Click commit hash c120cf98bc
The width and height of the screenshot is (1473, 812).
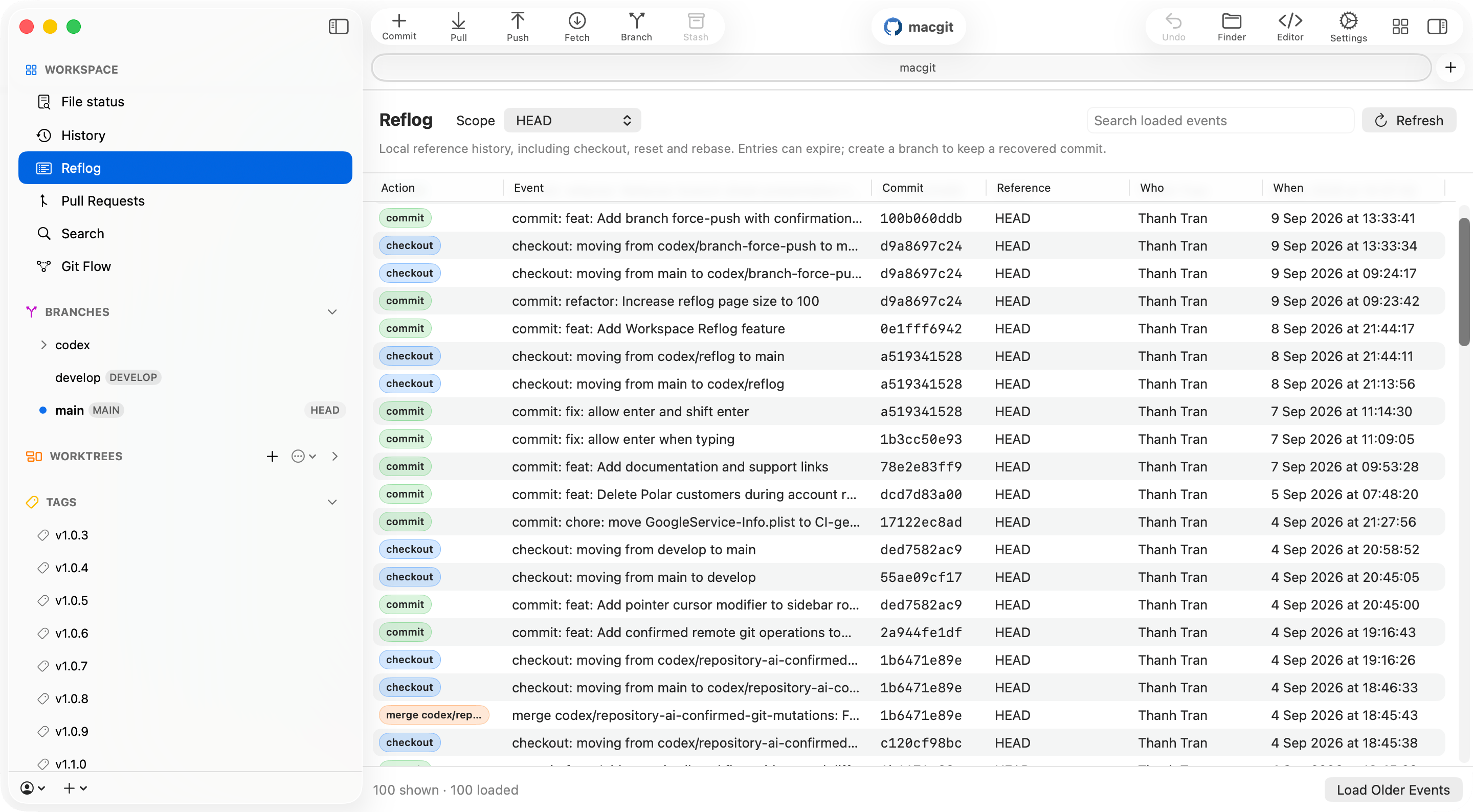(x=921, y=743)
